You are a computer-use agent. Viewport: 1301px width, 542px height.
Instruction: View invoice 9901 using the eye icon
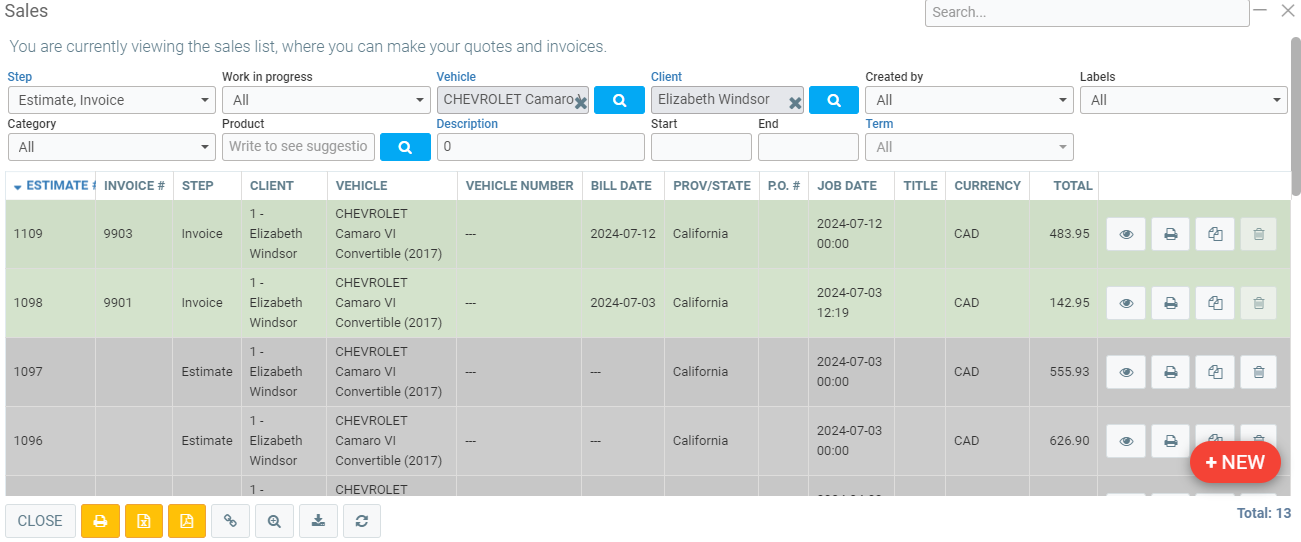(x=1126, y=303)
